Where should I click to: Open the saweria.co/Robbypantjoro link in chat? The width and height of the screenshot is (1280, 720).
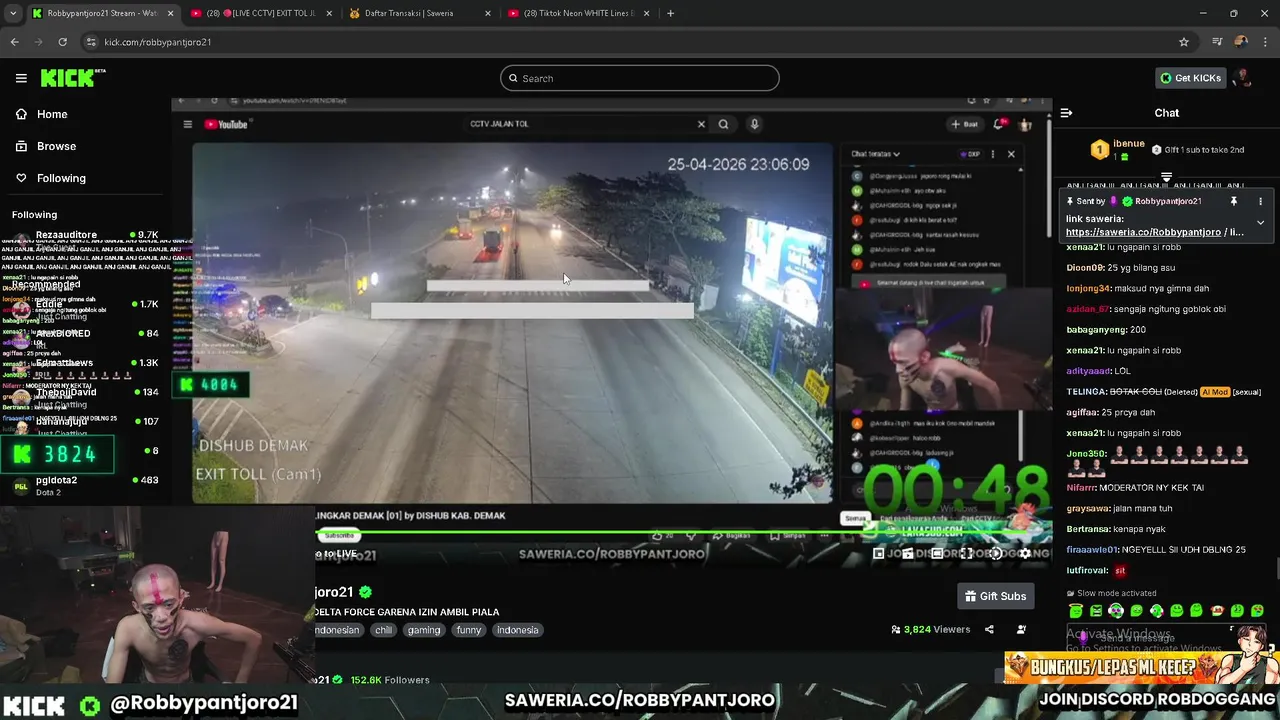pos(1143,232)
